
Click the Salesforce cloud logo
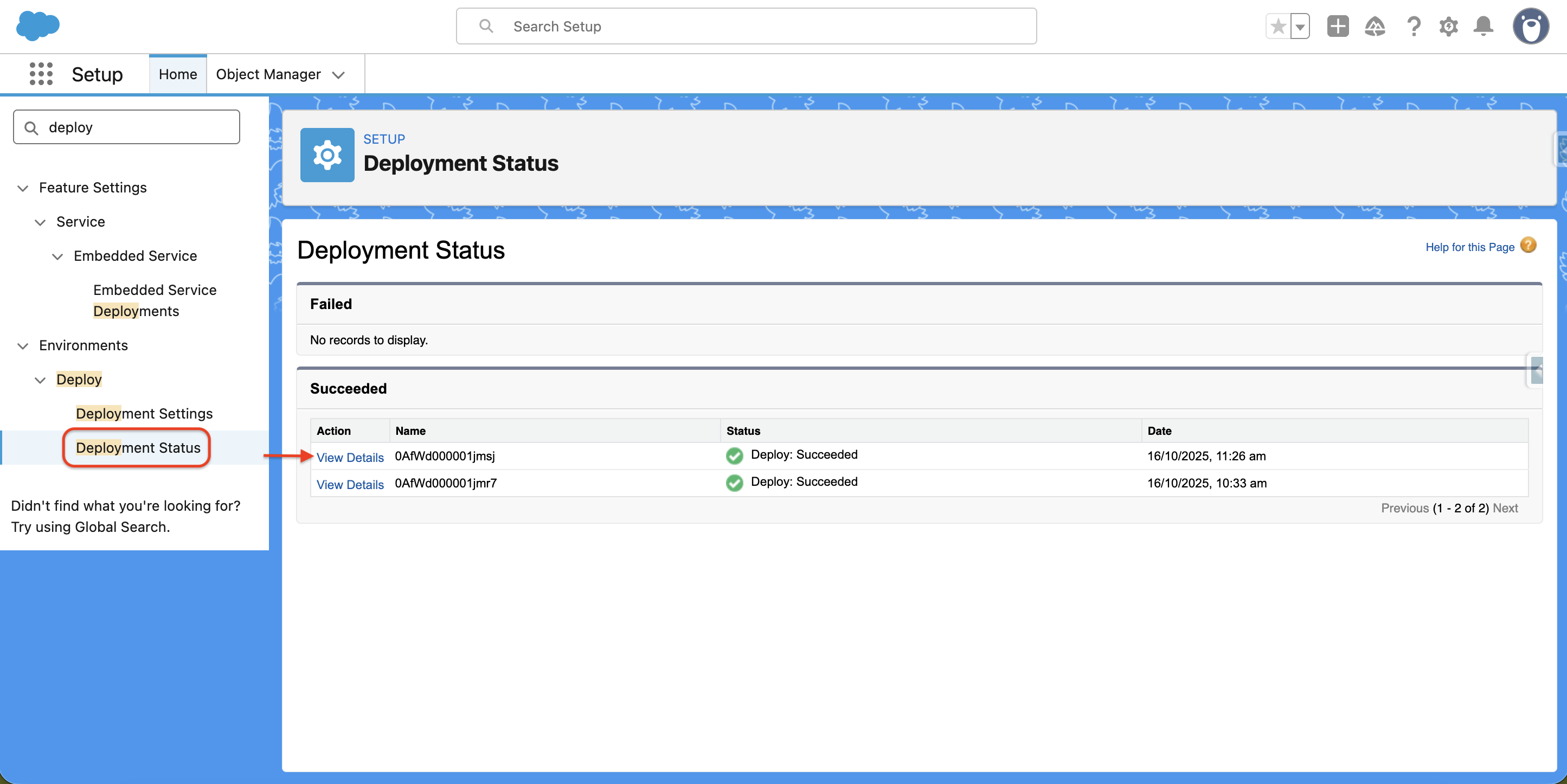[x=38, y=26]
